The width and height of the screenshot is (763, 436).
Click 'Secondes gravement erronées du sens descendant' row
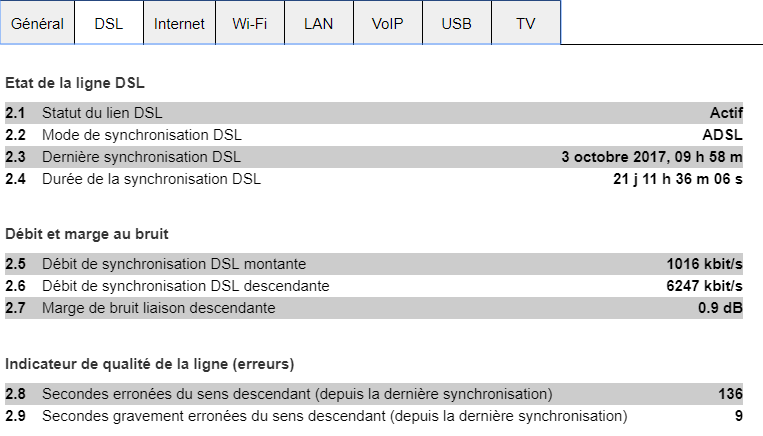[374, 415]
